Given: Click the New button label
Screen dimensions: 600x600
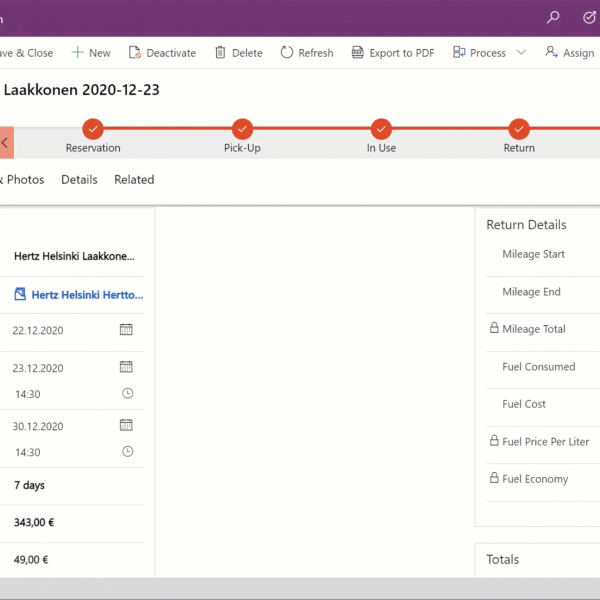Looking at the screenshot, I should coord(100,53).
